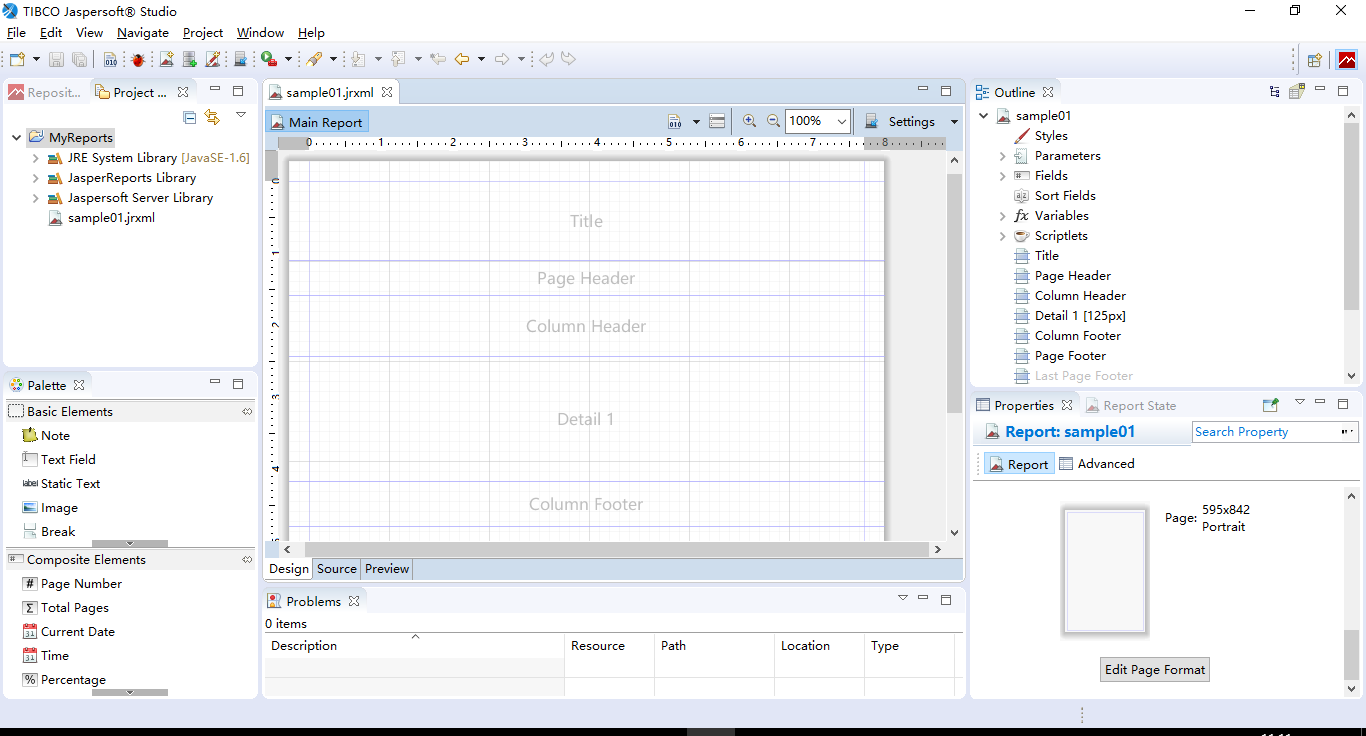The image size is (1366, 736).
Task: Open the Run button dropdown arrow
Action: 288,60
